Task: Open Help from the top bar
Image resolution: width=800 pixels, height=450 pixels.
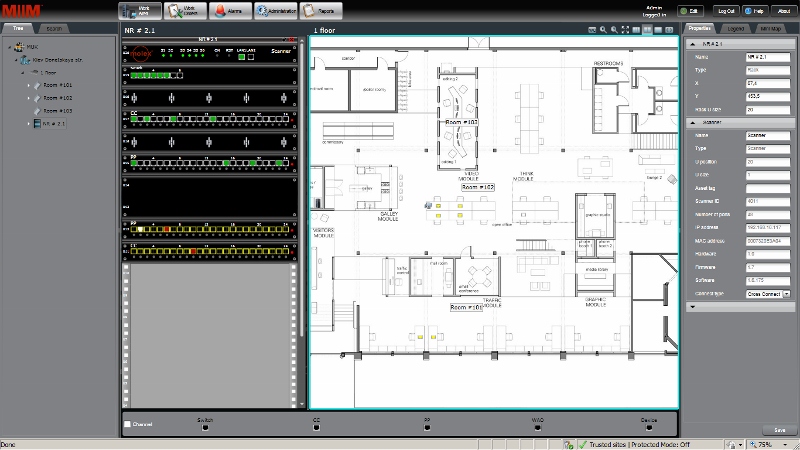Action: (x=755, y=11)
